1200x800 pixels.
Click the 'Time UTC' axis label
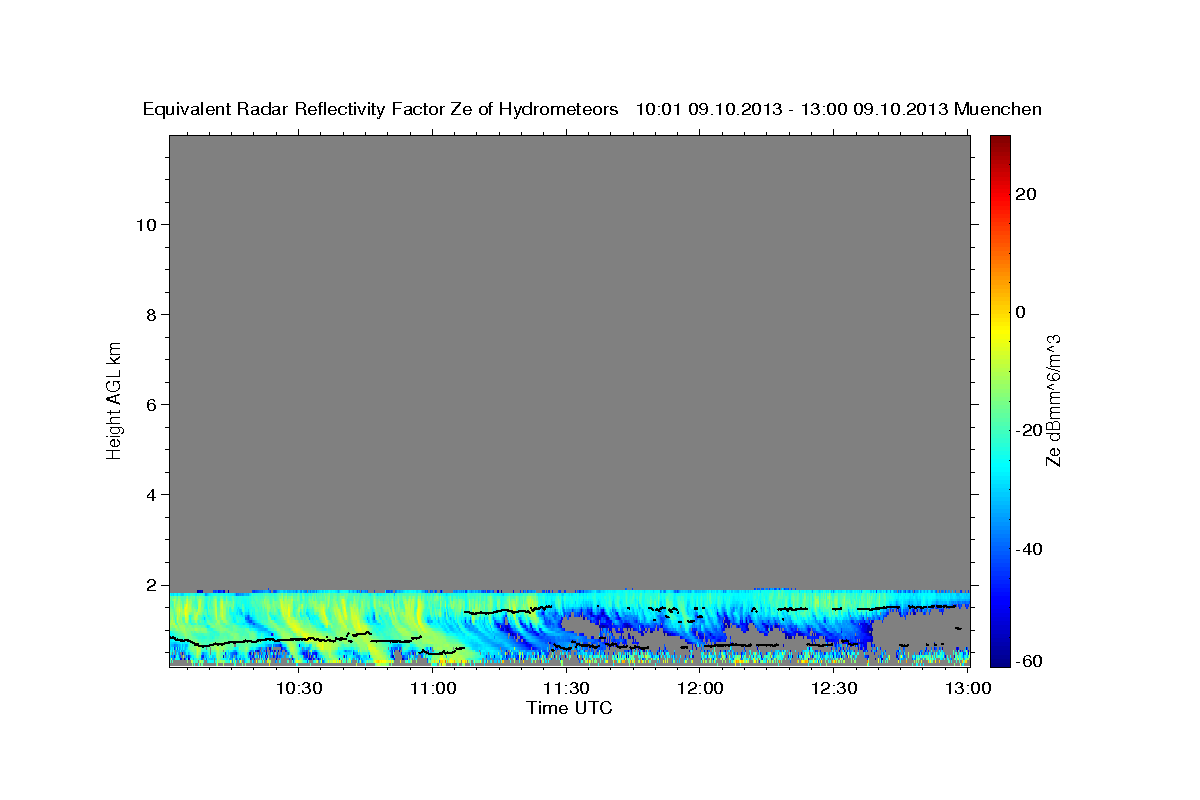(569, 708)
